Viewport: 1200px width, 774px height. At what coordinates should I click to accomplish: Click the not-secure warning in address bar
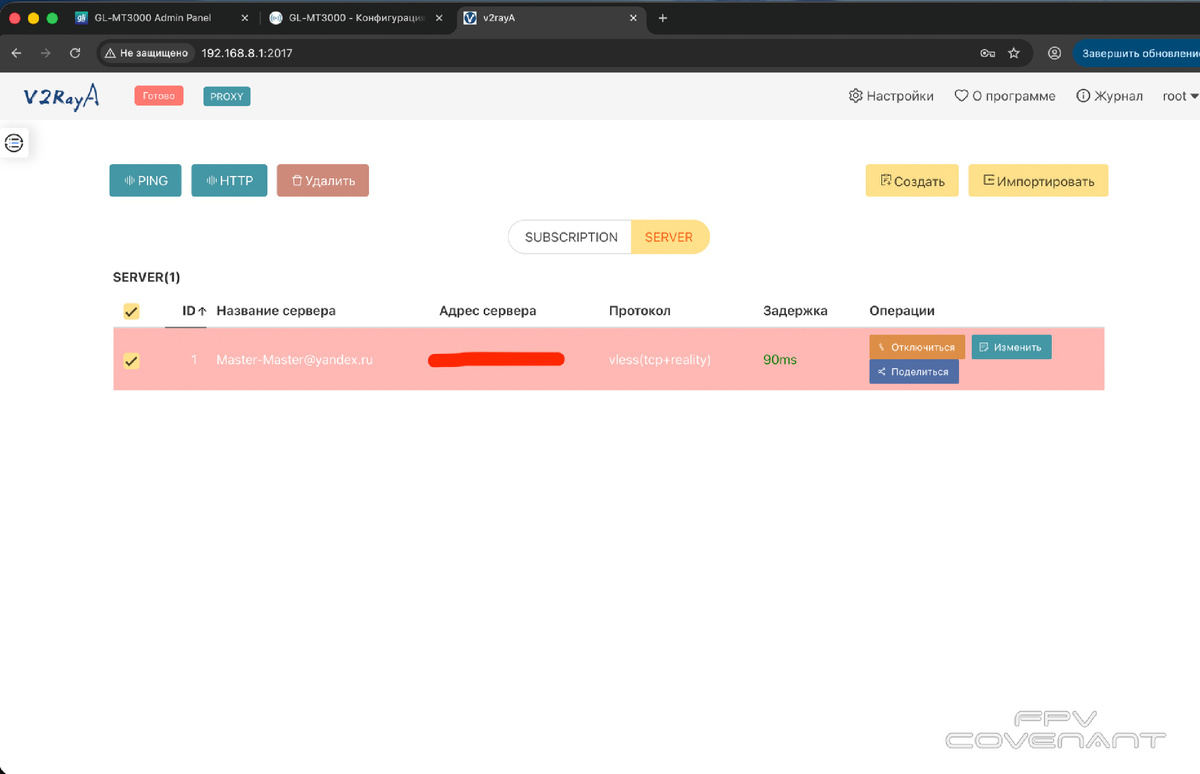pyautogui.click(x=145, y=53)
